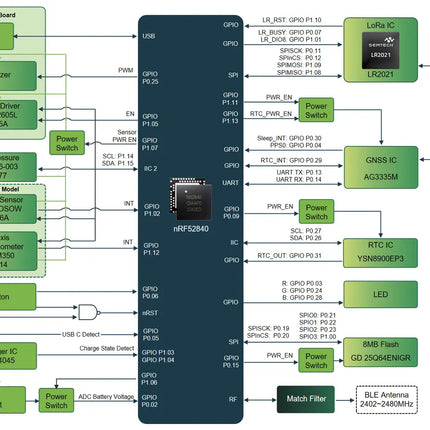Click the Power Switch driven by RTC_PWR_EN
The image size is (430, 430).
click(316, 110)
